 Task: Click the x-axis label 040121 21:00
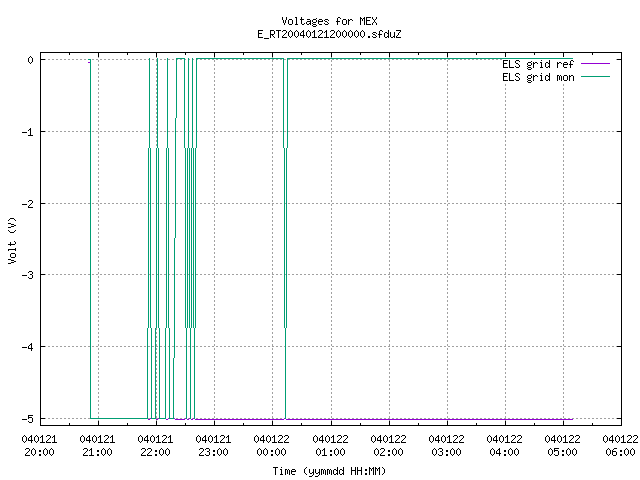pos(97,446)
